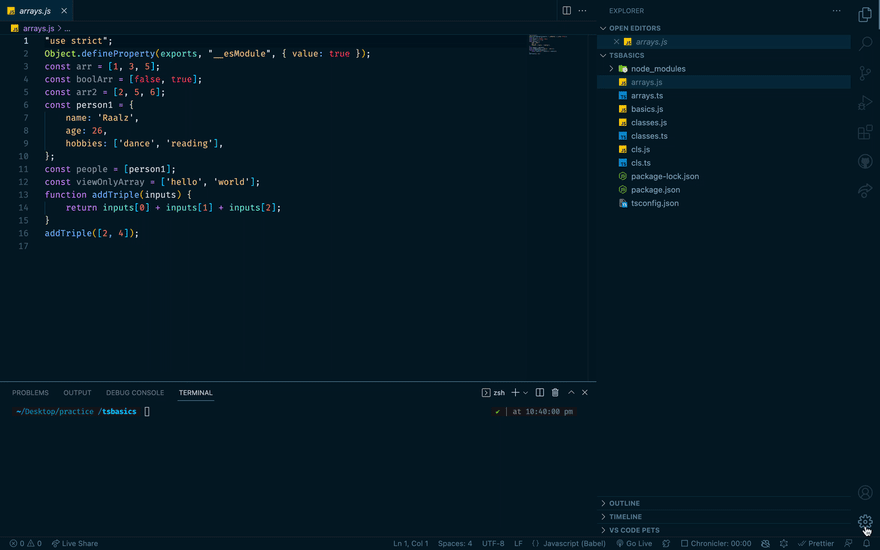Open the Live Share view in activity bar

pos(865,191)
